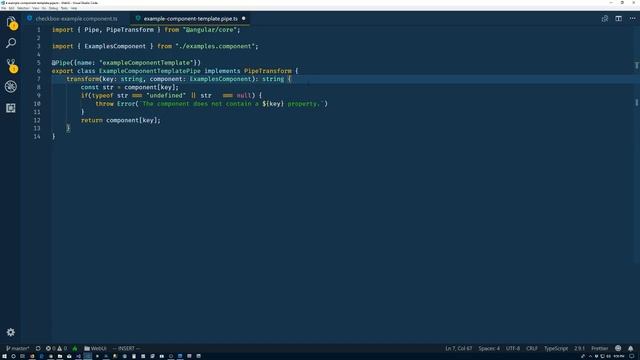Click the synchronize changes icon in status bar

(38, 349)
